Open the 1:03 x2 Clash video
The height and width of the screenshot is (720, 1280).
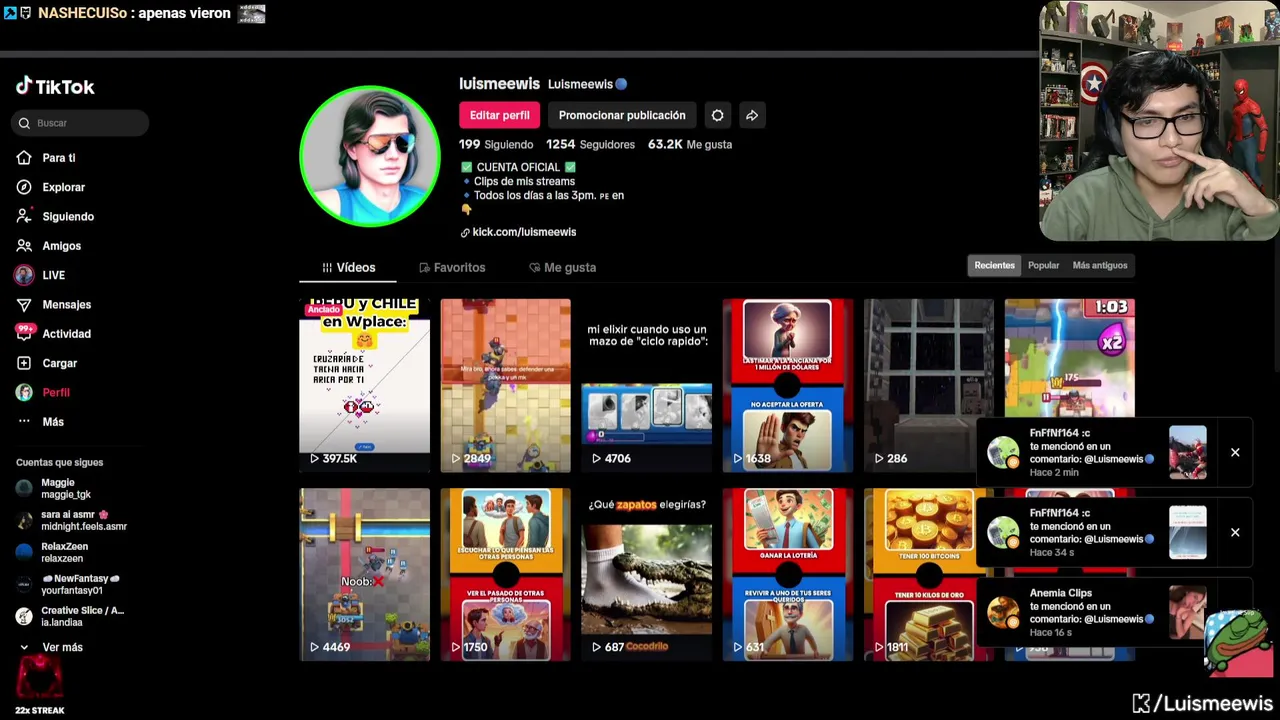click(x=1069, y=358)
